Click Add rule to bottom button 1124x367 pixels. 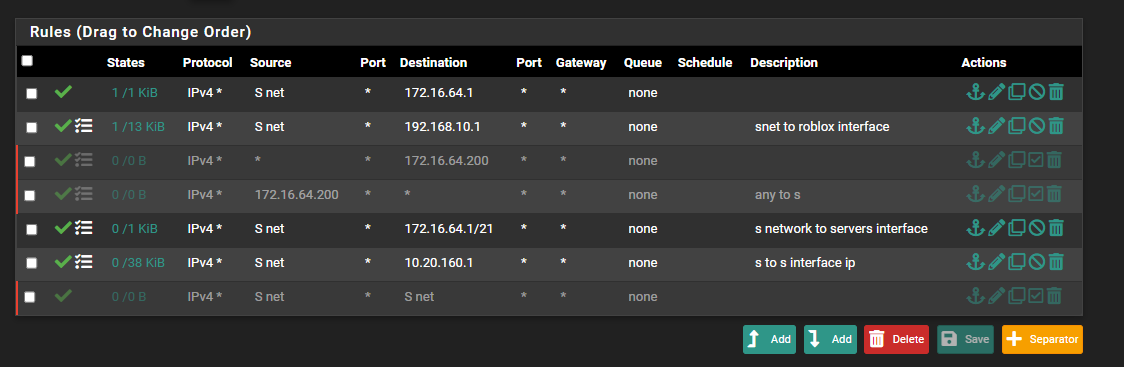tap(830, 339)
